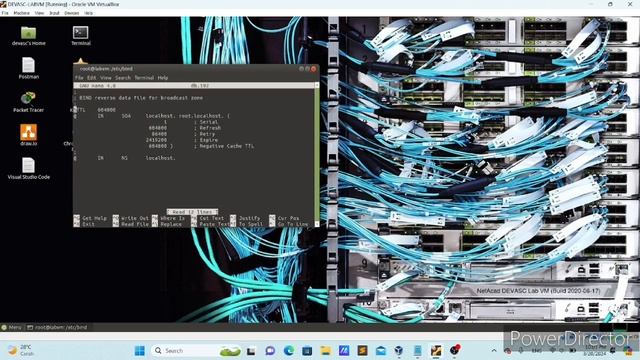Open VirtualBox Devices menu
This screenshot has width=640, height=360.
71,13
